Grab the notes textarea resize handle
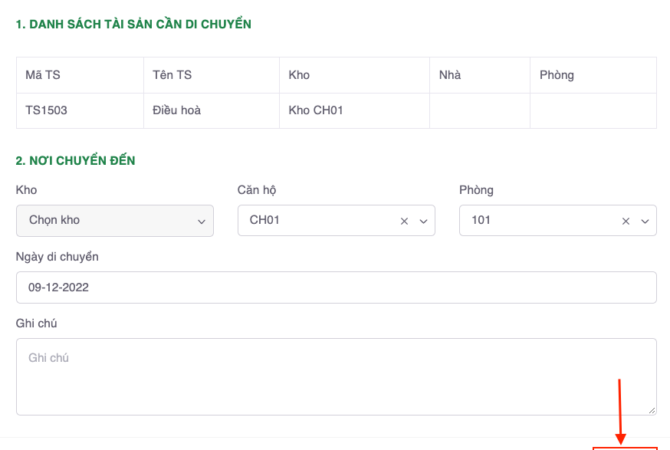Image resolution: width=670 pixels, height=450 pixels. click(x=652, y=410)
